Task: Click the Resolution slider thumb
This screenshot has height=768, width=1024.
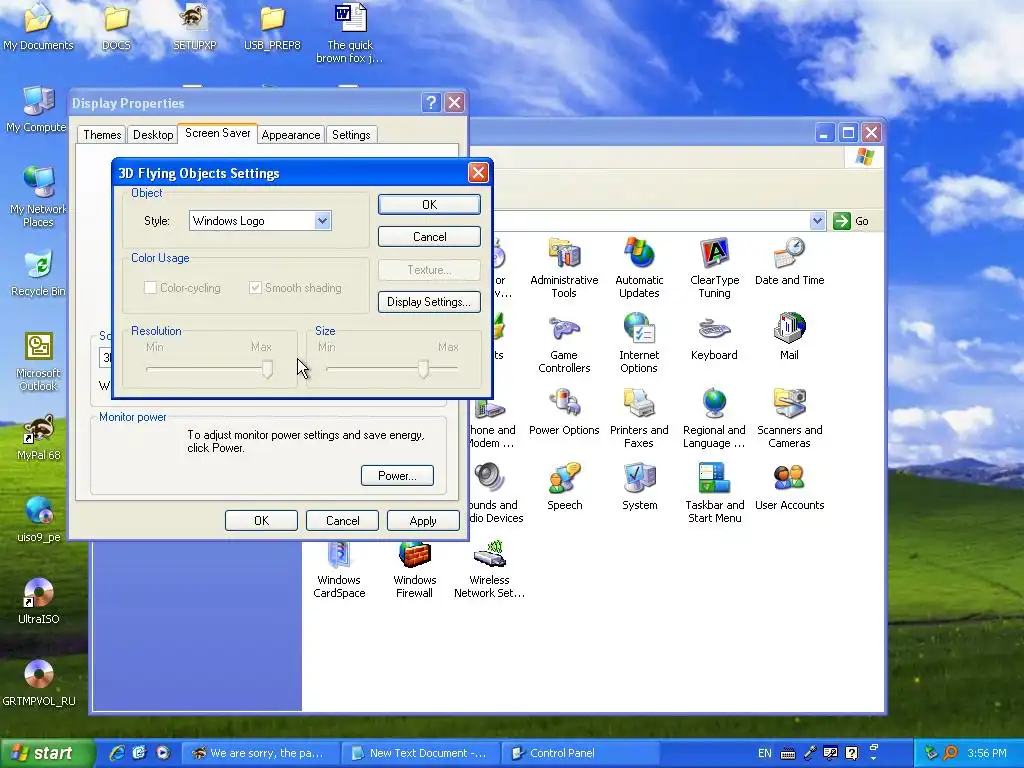Action: tap(267, 369)
